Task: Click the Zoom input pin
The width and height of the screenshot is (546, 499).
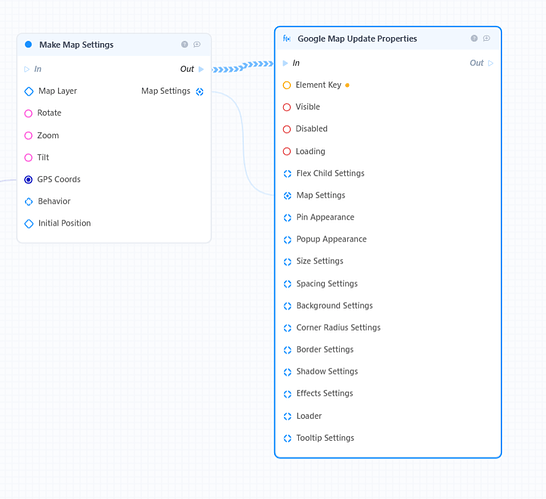Action: [28, 135]
